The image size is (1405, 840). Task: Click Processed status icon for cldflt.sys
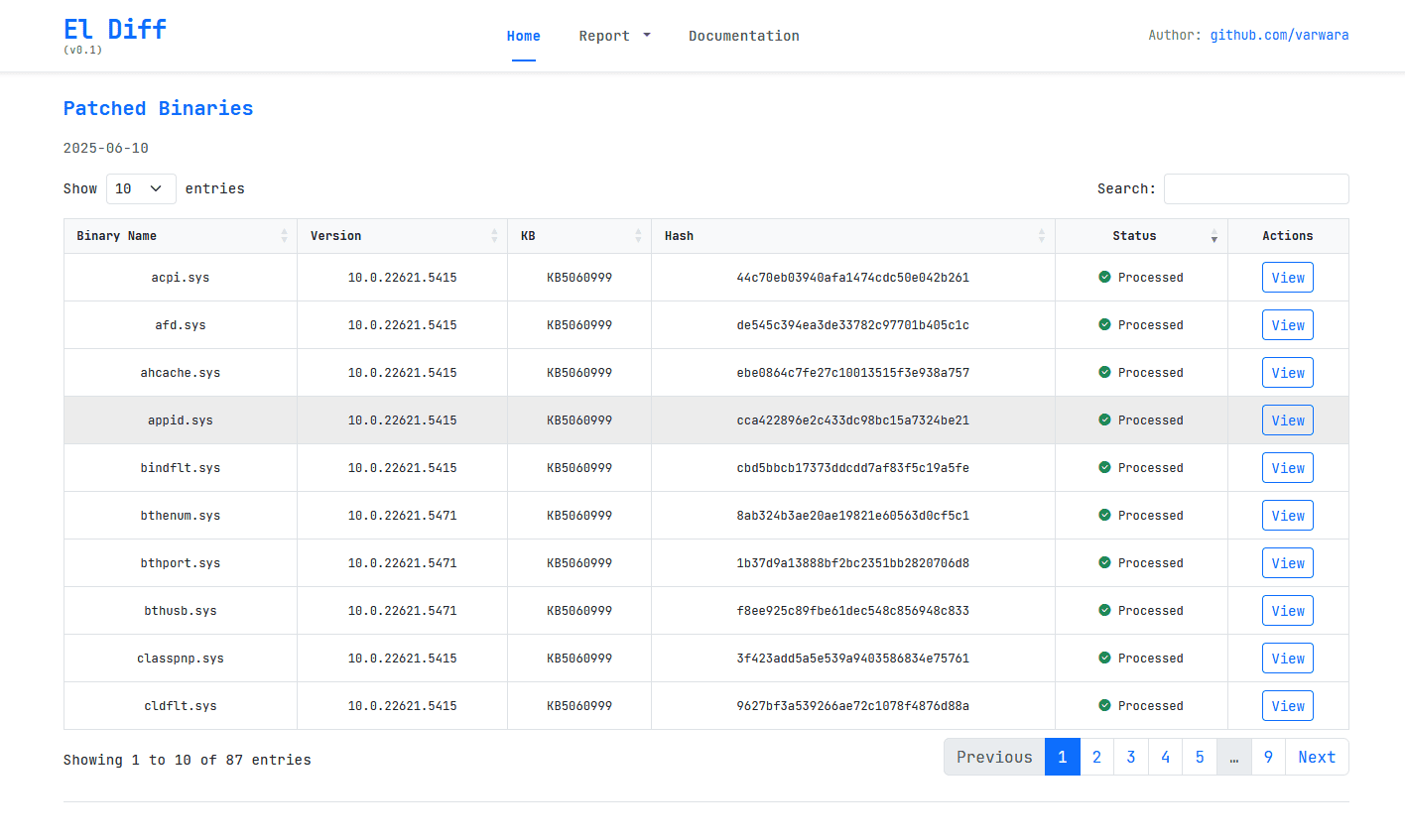click(1104, 706)
